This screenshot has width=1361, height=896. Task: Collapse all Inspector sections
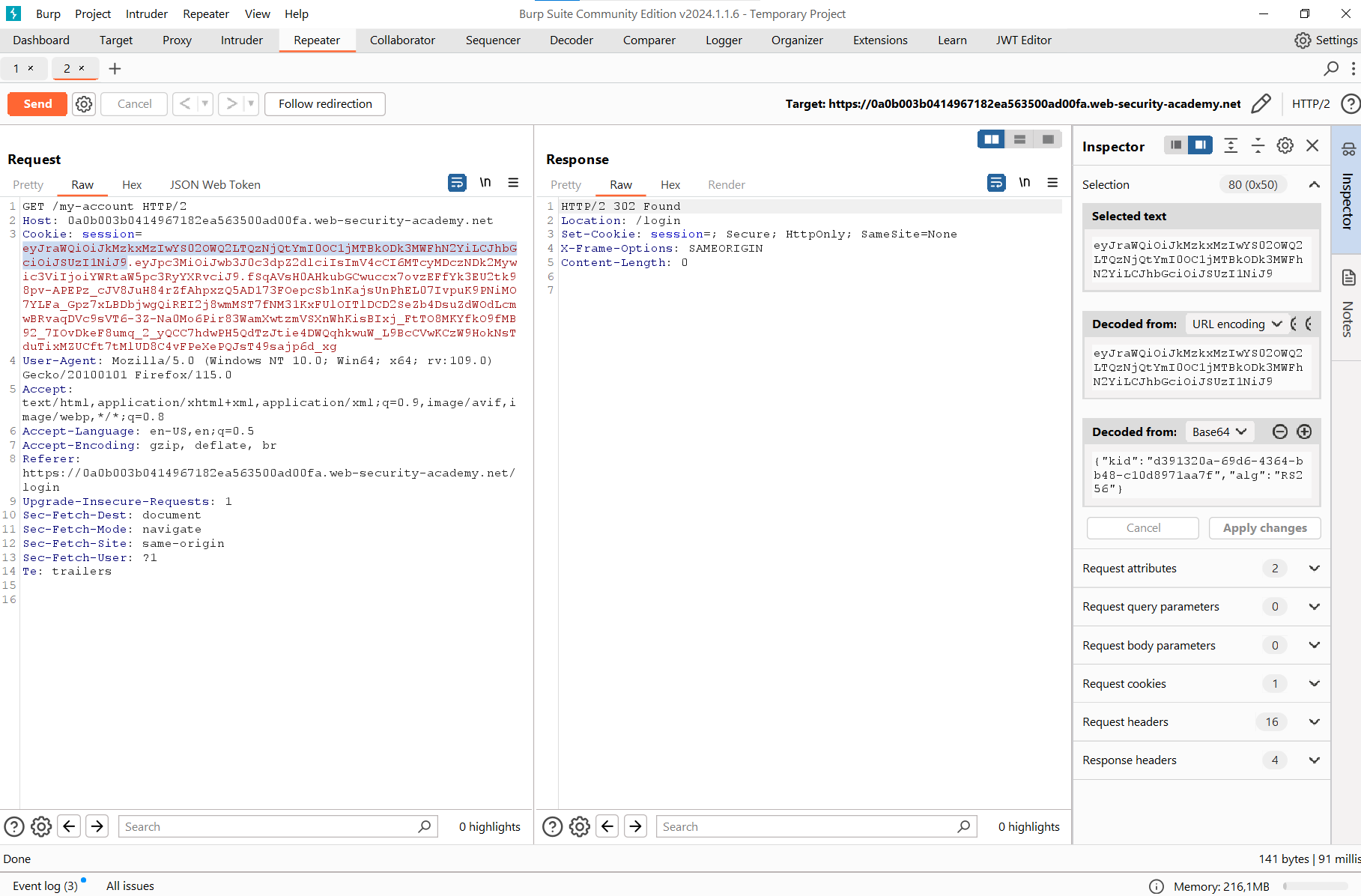tap(1258, 145)
